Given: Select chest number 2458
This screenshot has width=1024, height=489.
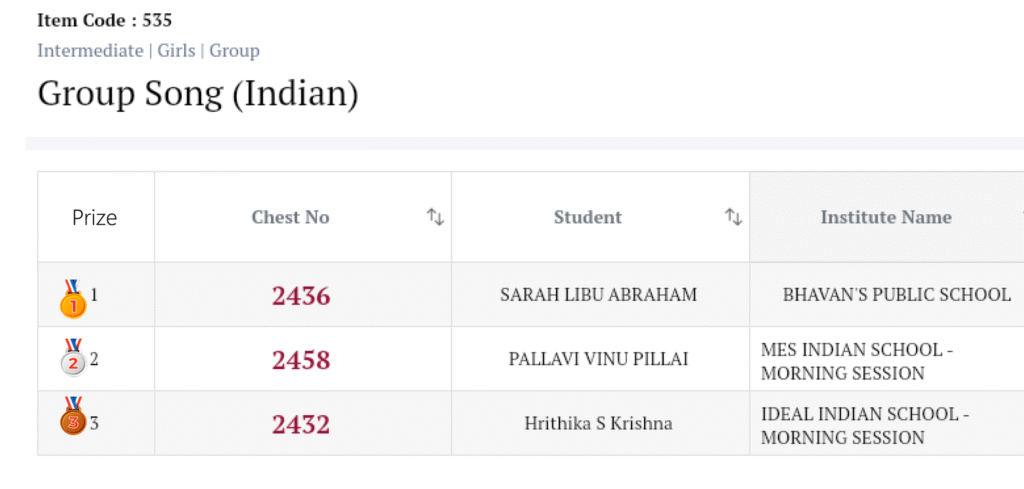Looking at the screenshot, I should pyautogui.click(x=301, y=359).
